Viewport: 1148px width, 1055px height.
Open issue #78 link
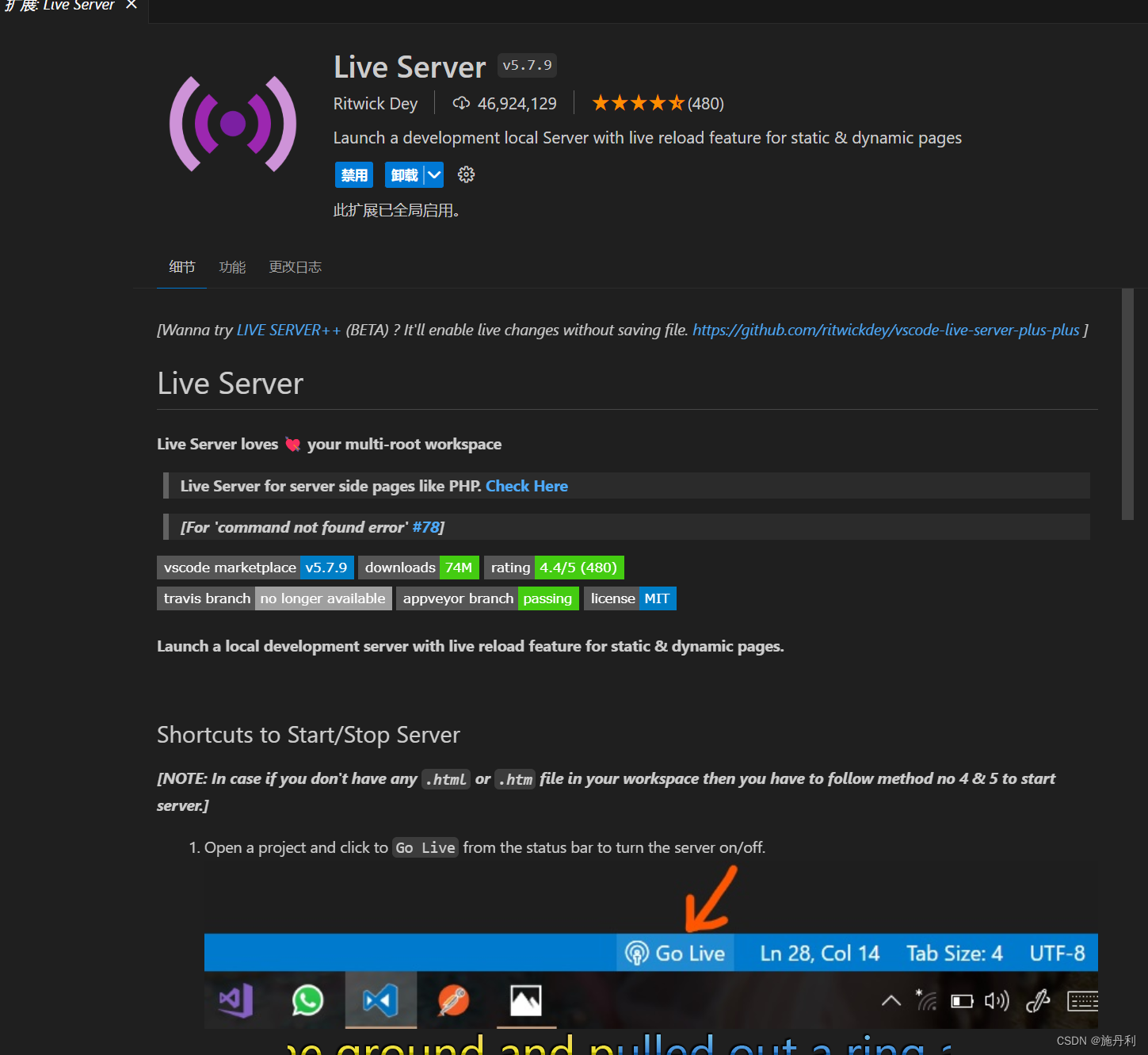click(425, 527)
